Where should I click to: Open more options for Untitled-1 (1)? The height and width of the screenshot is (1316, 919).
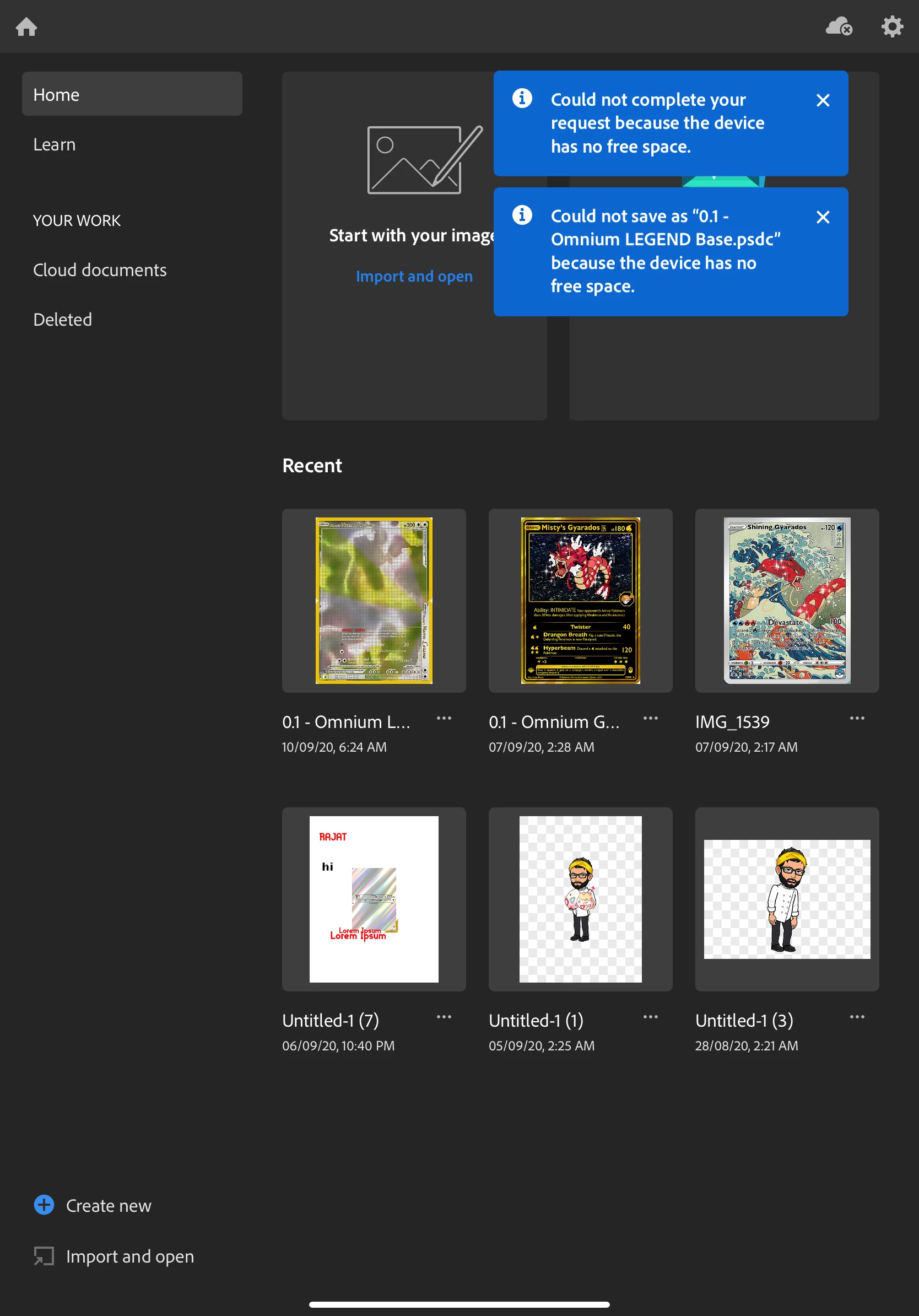[650, 1017]
